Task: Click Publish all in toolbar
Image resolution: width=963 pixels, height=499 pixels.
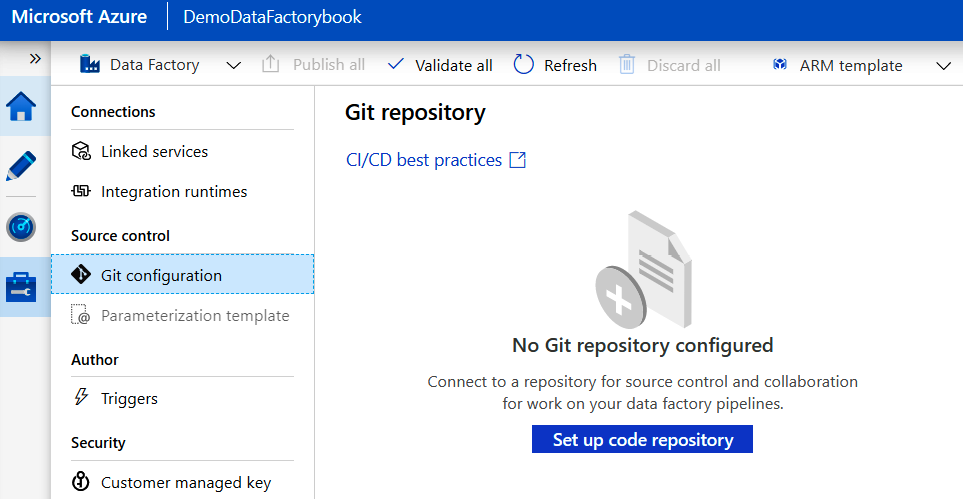Action: tap(314, 65)
